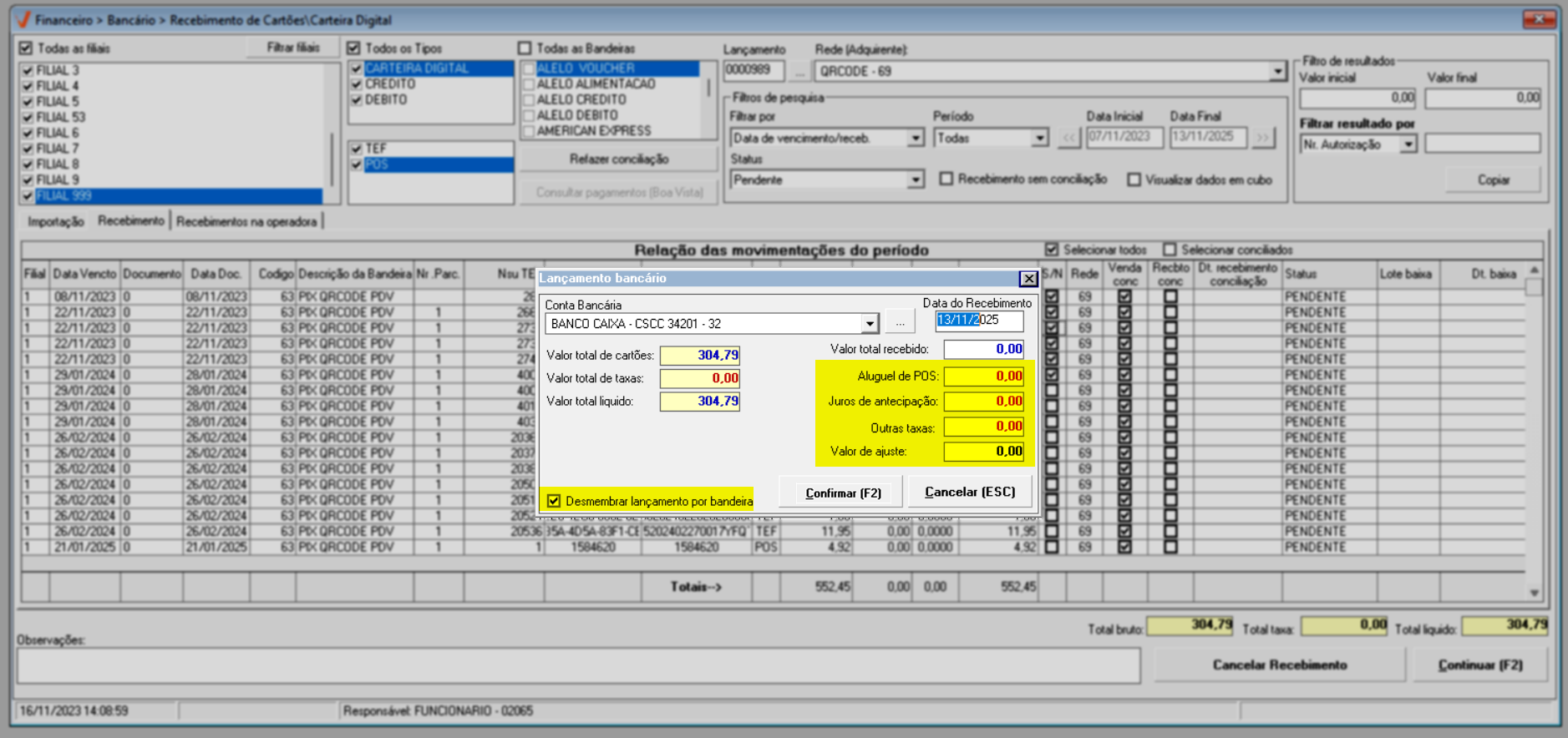Click the table scrollbar up arrow
This screenshot has width=1568, height=738.
(x=1534, y=270)
